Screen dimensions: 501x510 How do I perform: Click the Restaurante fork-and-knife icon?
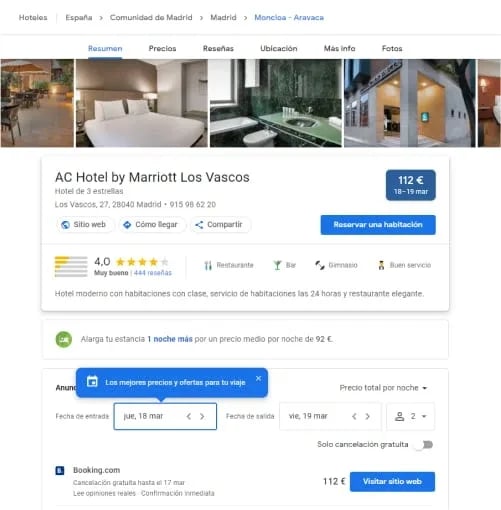tap(208, 266)
